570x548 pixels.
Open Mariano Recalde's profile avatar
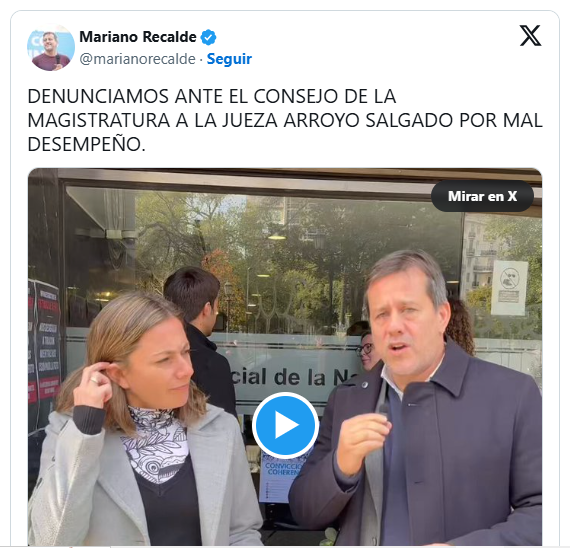tap(51, 47)
